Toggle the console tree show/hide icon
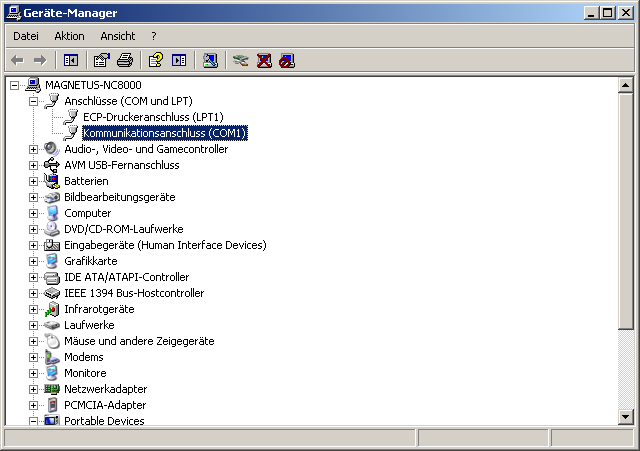The width and height of the screenshot is (640, 451). click(x=71, y=61)
